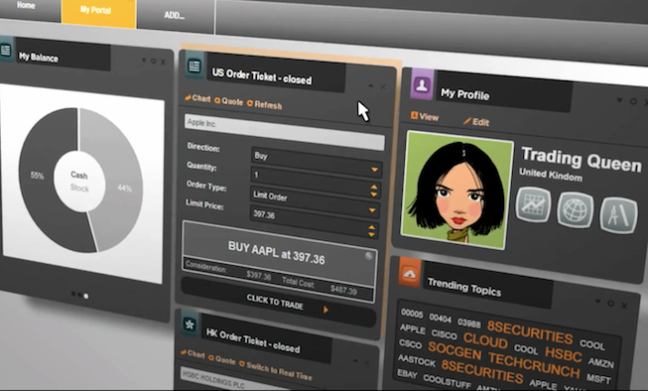Adjust Quantity using its stepper arrows

coord(374,190)
